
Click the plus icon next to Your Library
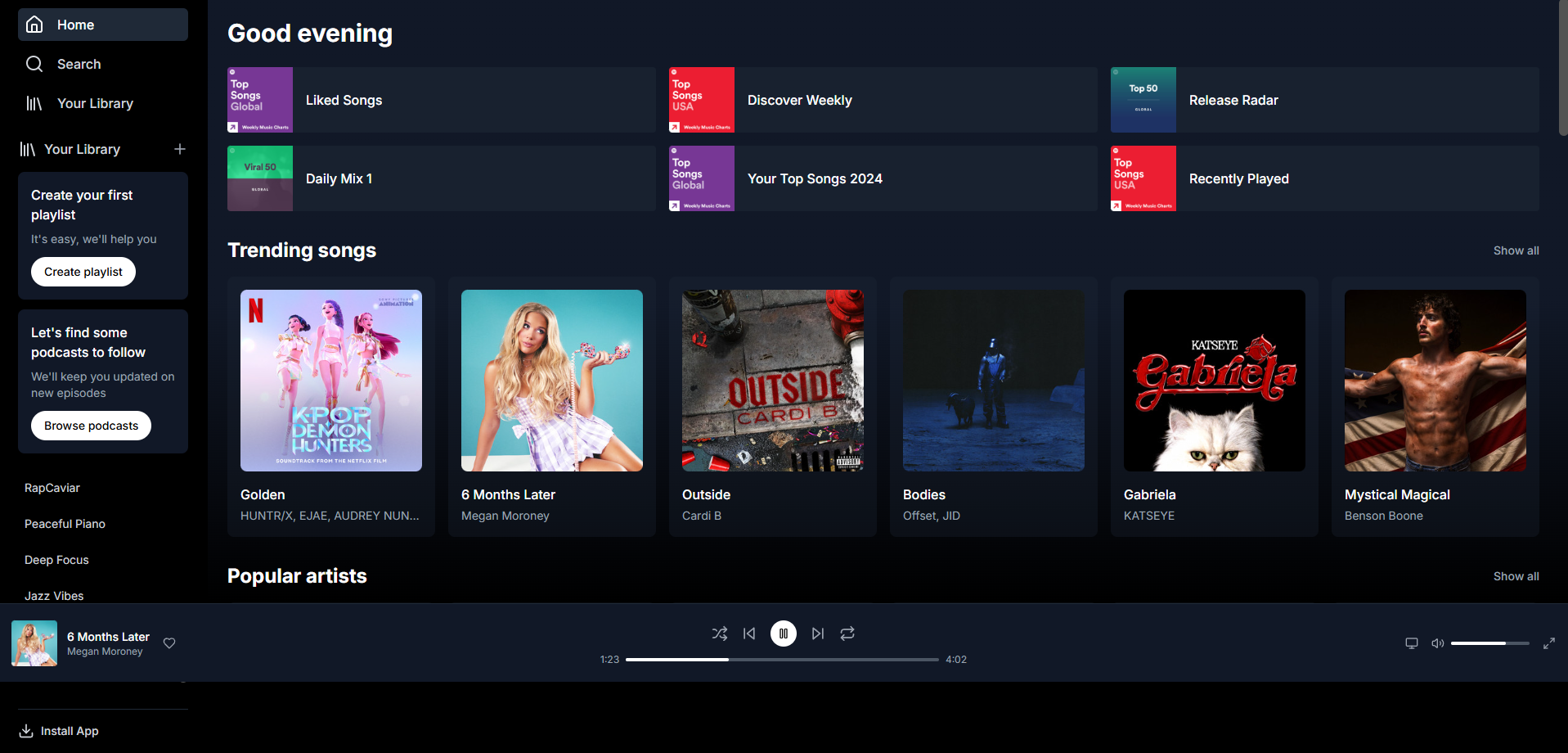tap(179, 149)
